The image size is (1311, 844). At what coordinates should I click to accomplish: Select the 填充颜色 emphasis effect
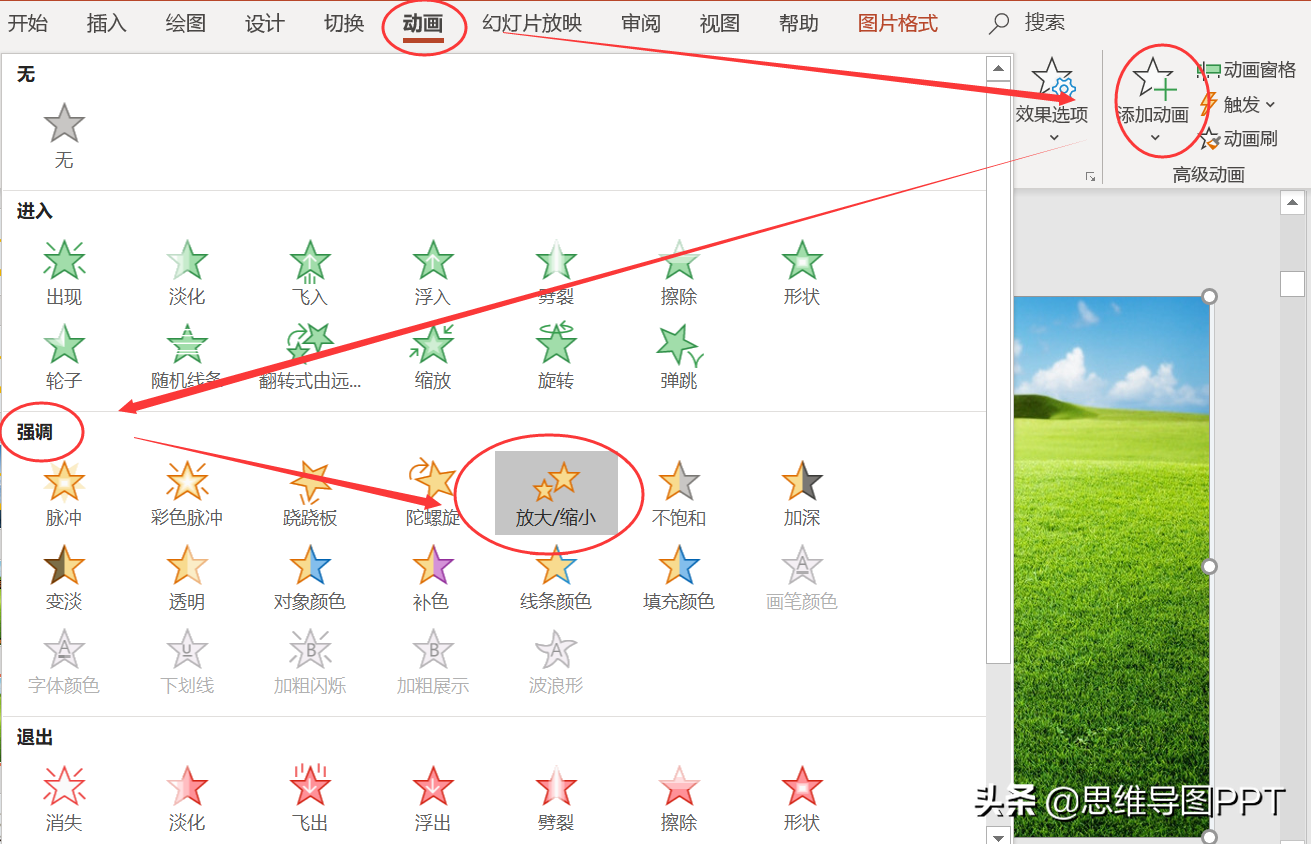[679, 577]
